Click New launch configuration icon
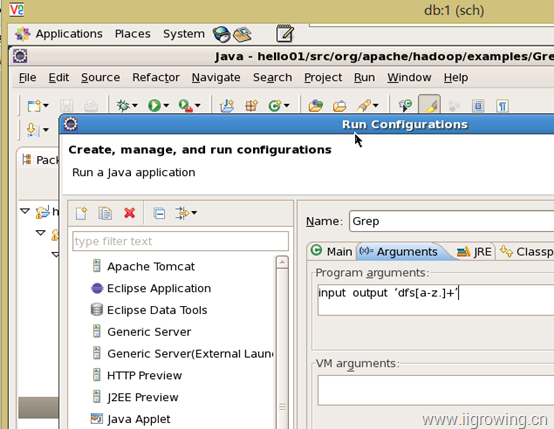Image resolution: width=554 pixels, height=429 pixels. [x=81, y=213]
